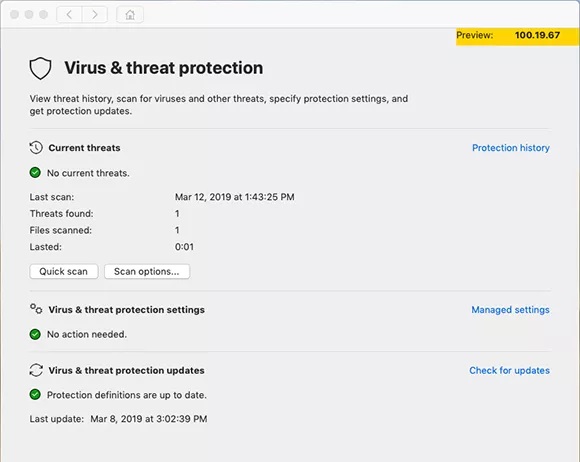Click the Current threats history clock icon
This screenshot has height=462, width=580.
pos(36,148)
